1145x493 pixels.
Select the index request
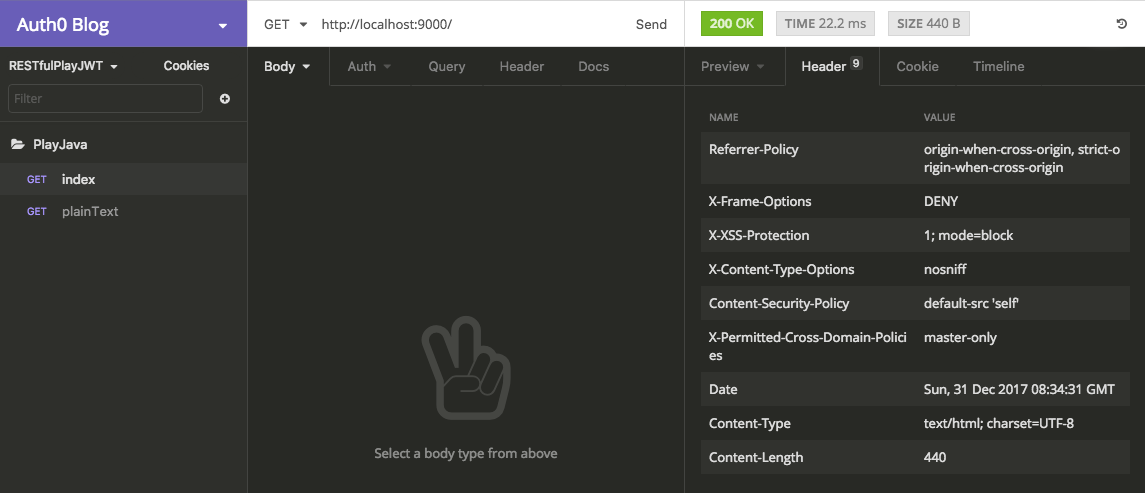click(x=79, y=180)
